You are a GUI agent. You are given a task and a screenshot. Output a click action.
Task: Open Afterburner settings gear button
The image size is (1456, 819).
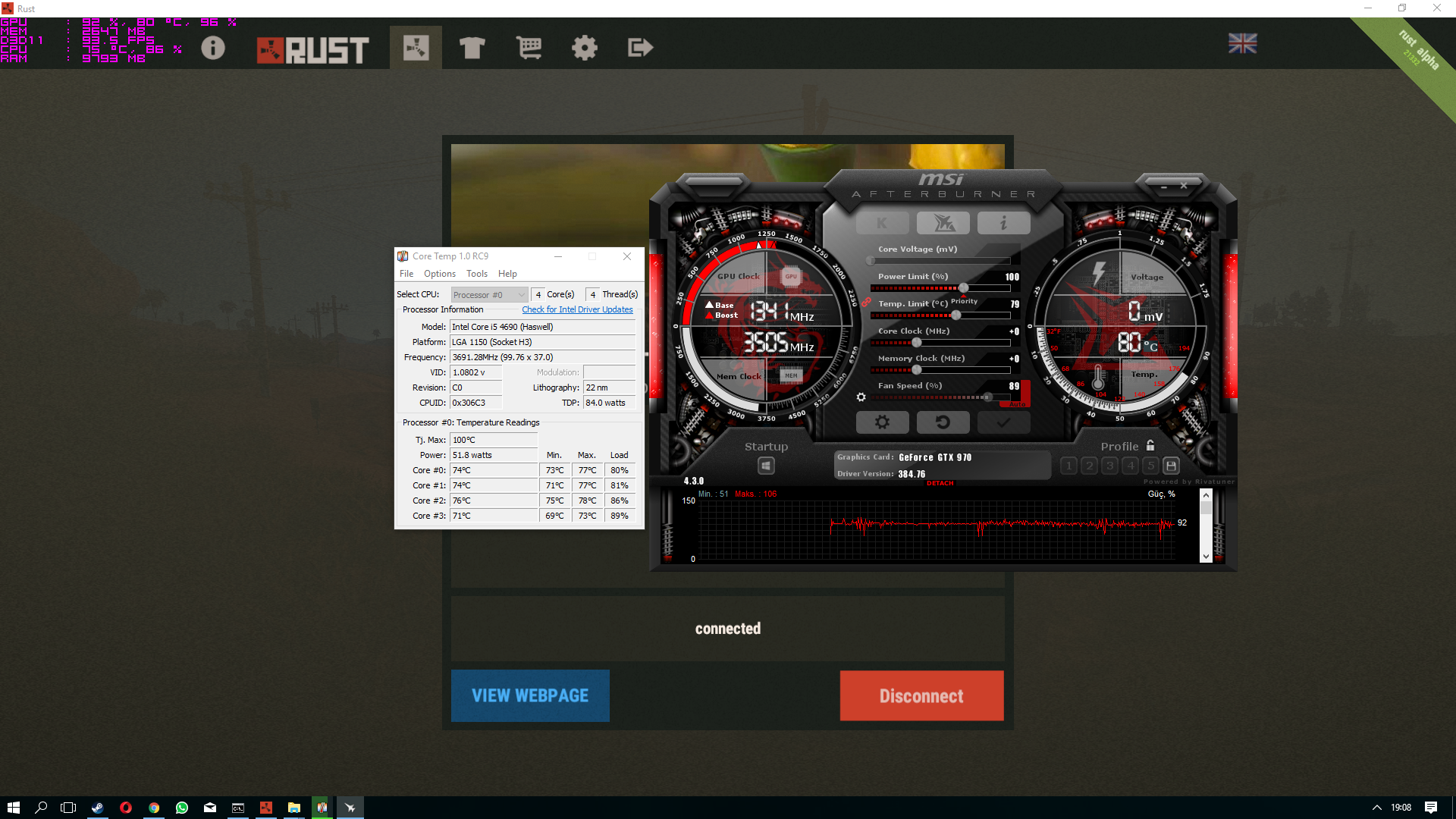point(882,422)
